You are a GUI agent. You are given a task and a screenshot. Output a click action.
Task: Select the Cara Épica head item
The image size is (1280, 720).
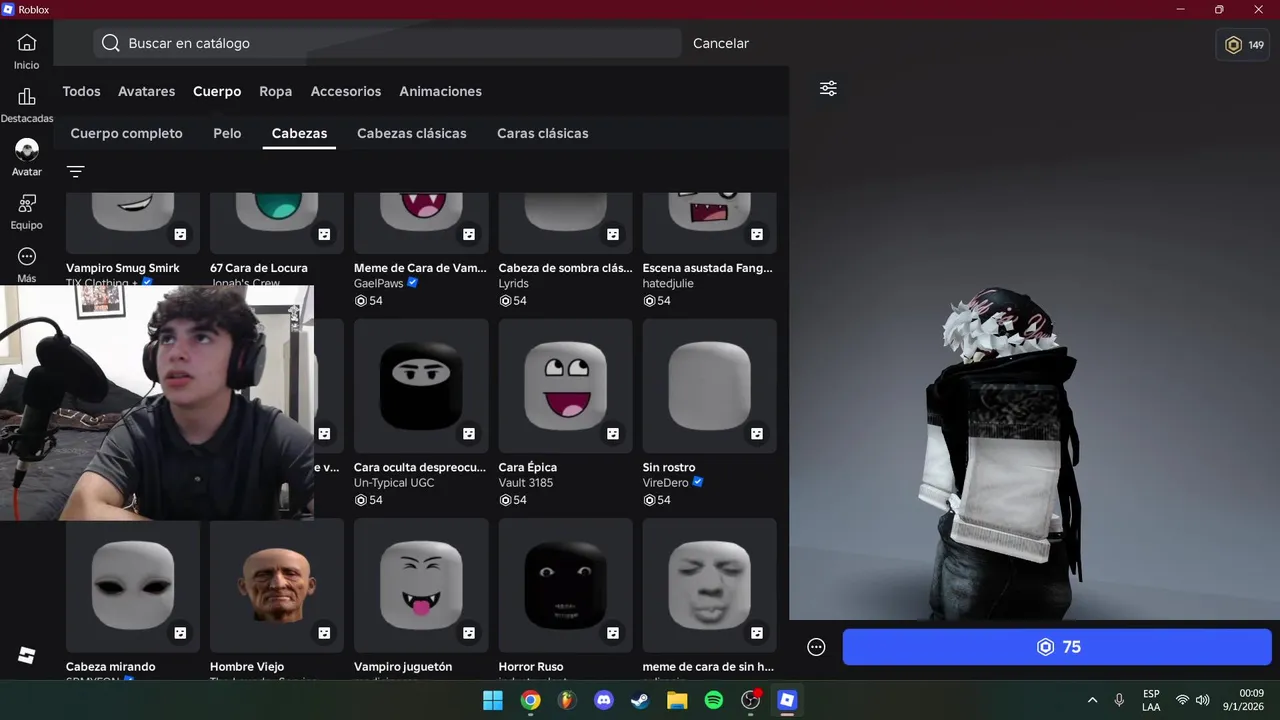[x=565, y=386]
